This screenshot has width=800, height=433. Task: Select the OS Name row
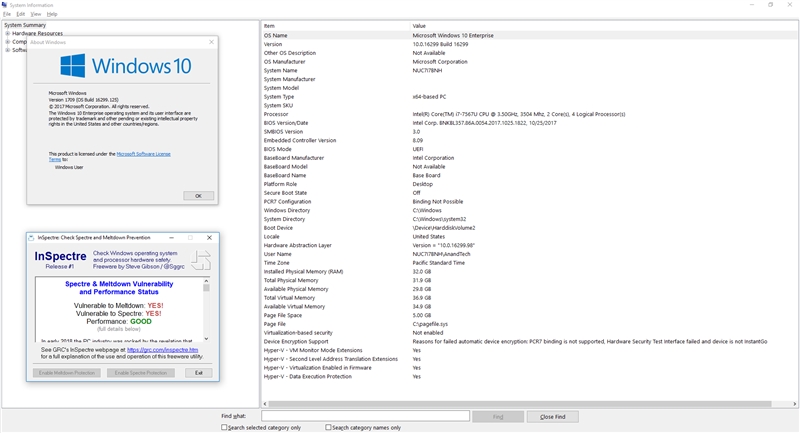coord(530,36)
